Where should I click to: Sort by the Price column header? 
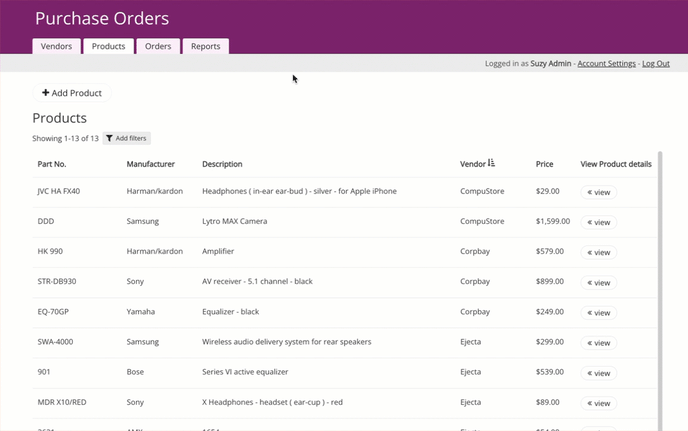[x=544, y=164]
